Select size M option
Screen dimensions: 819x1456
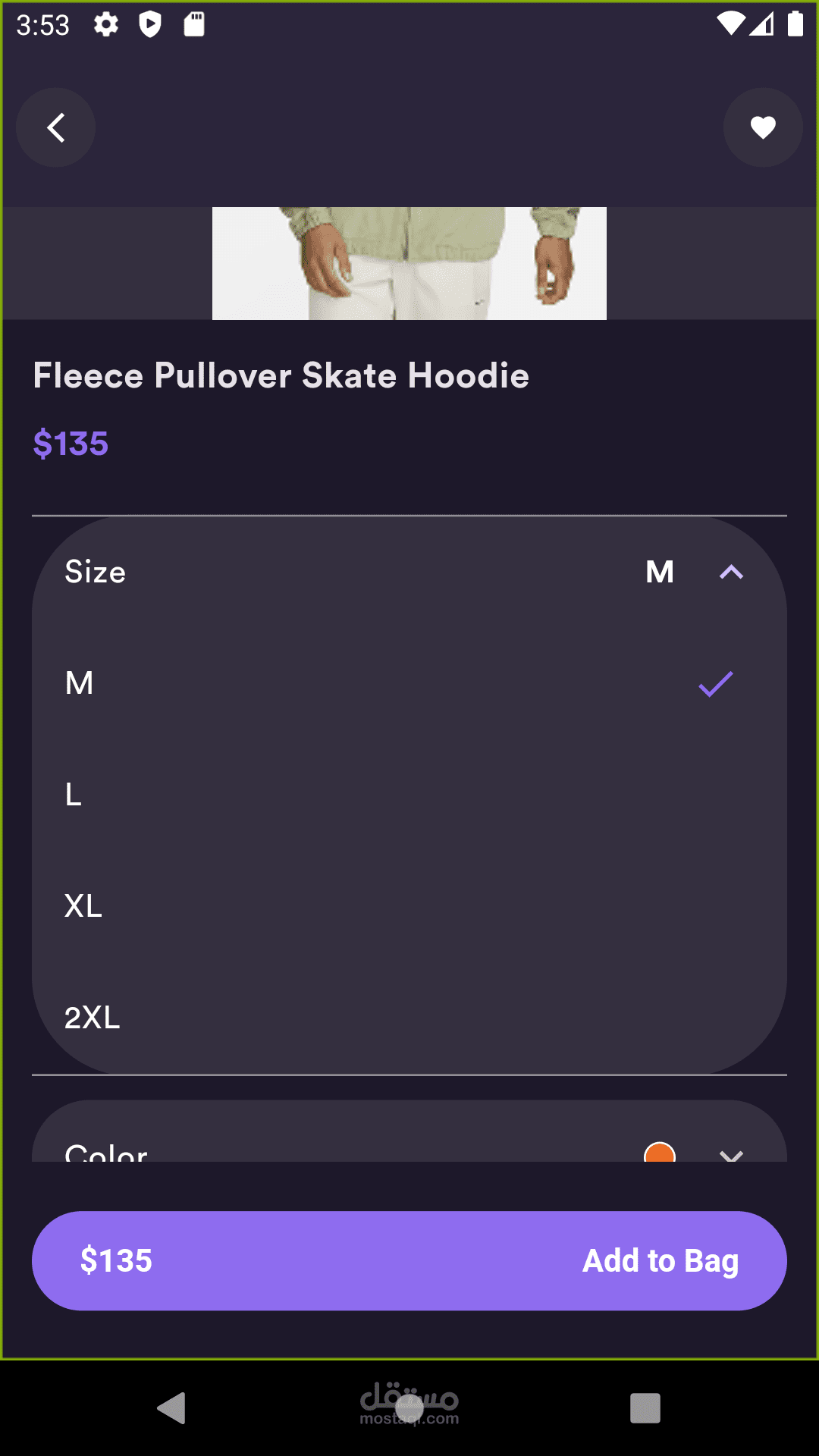[409, 683]
